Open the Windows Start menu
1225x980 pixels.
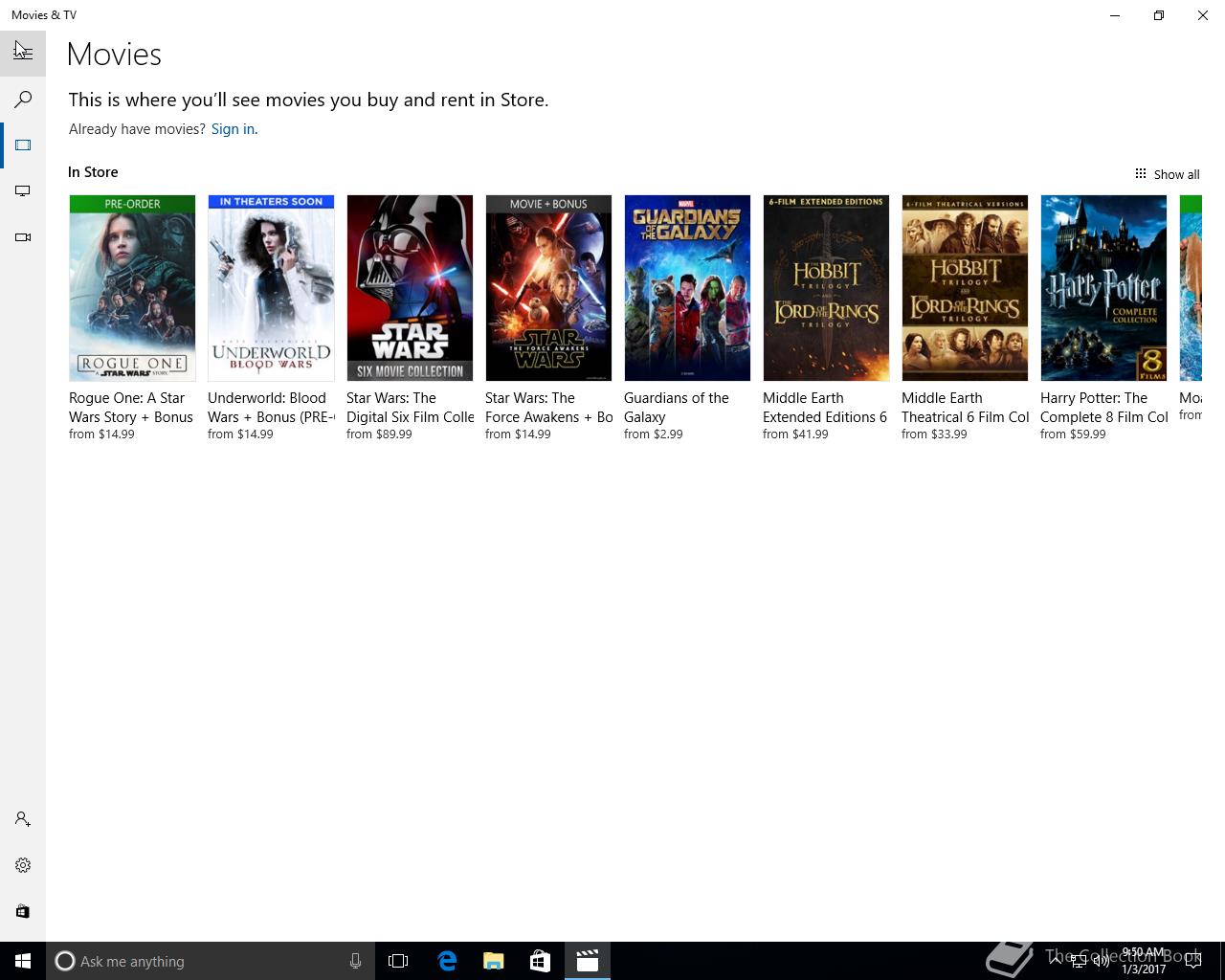[23, 961]
